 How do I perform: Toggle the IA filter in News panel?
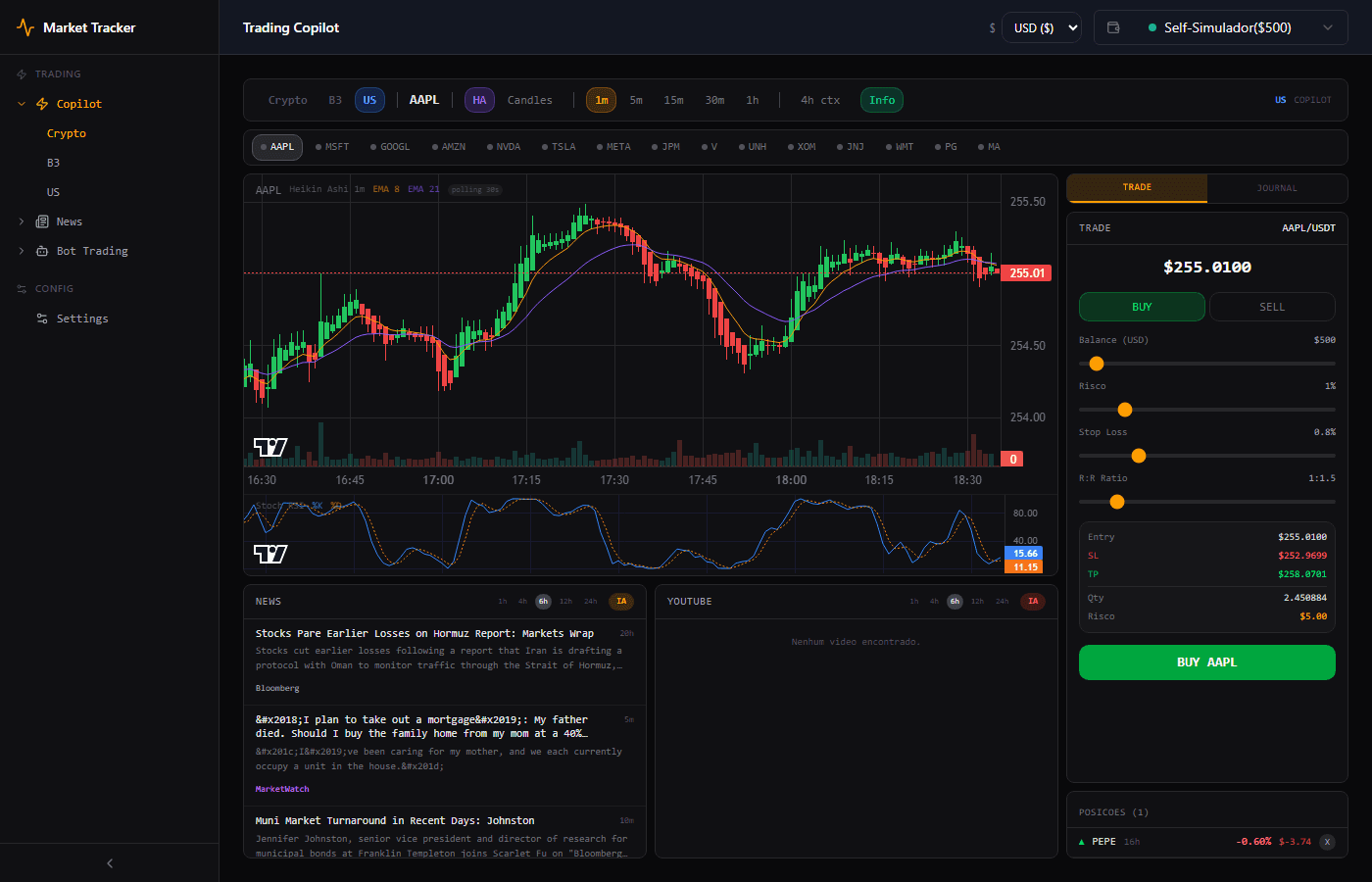(621, 602)
